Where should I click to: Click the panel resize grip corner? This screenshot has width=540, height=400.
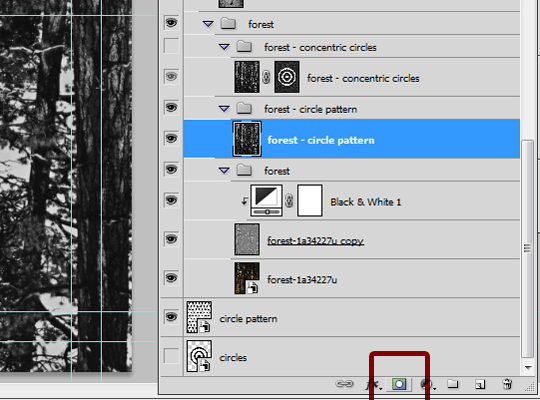click(x=530, y=388)
